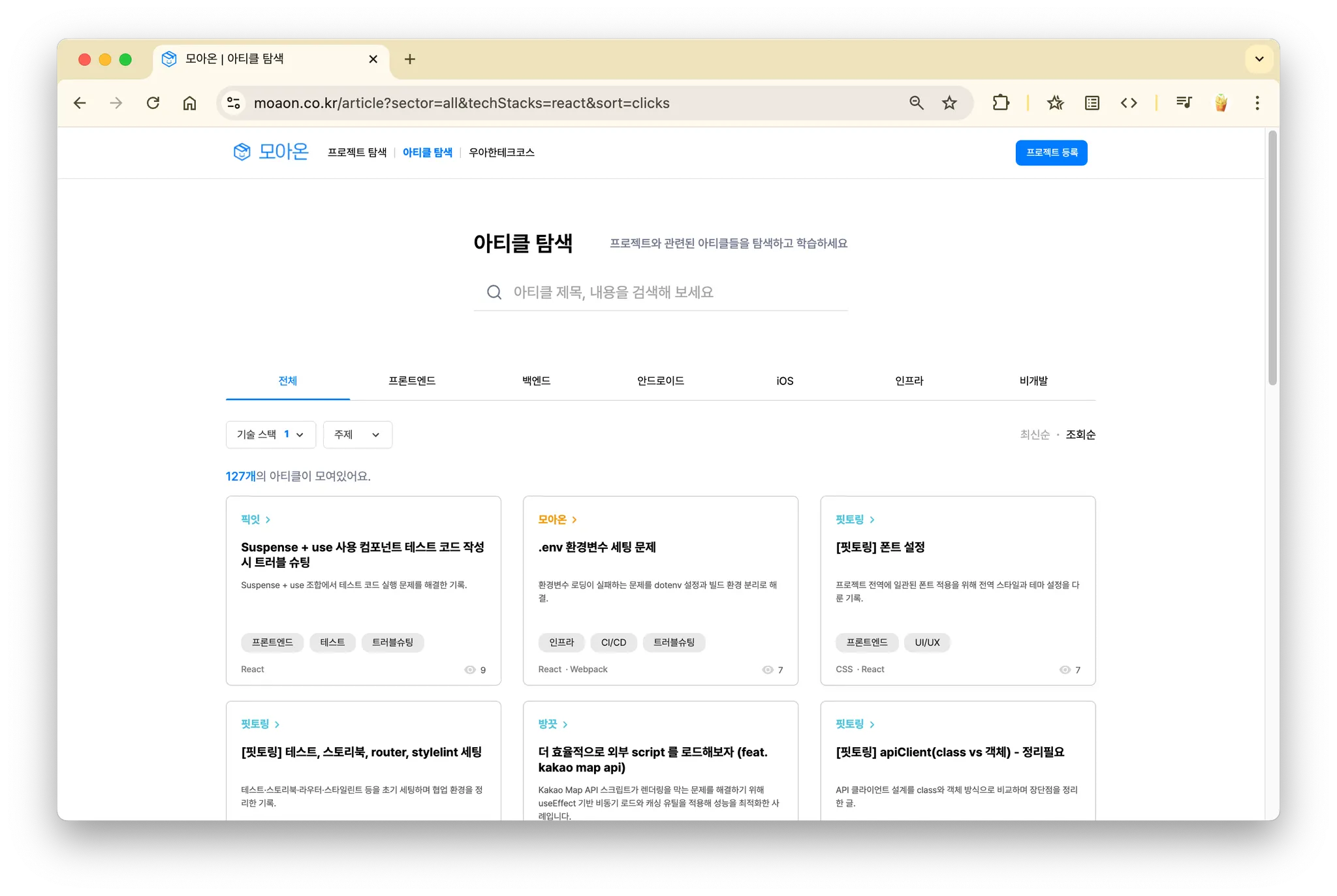This screenshot has height=896, width=1337.
Task: Click the article search input field
Action: (x=661, y=292)
